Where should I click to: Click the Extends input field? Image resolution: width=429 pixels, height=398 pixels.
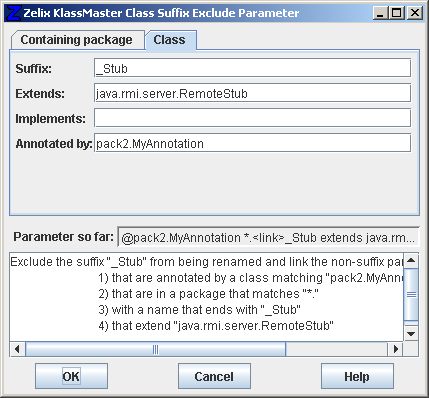coord(252,93)
